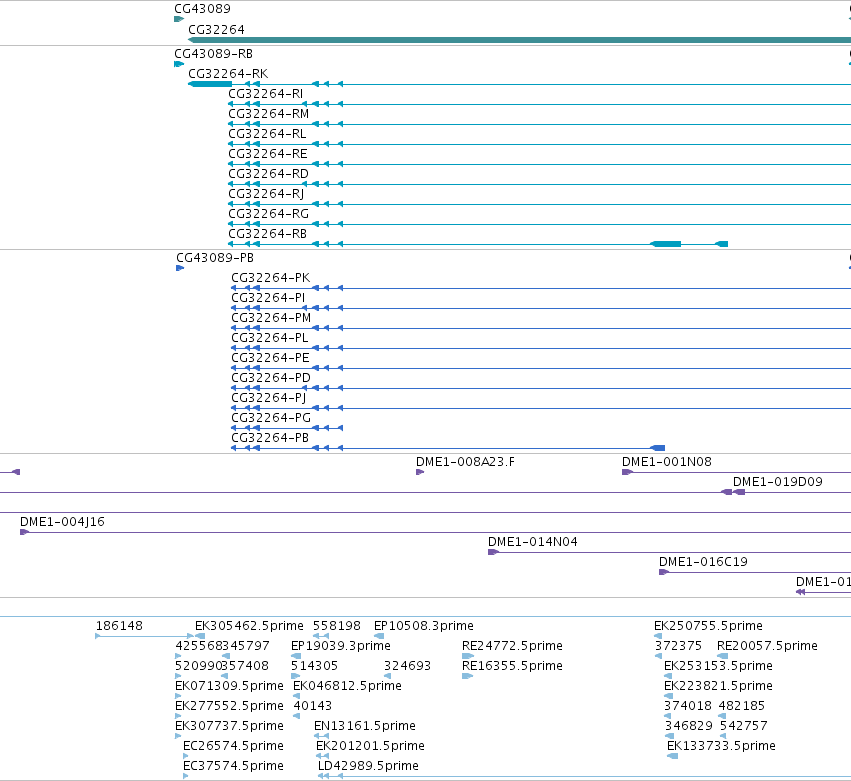Select EST EK277552.5prime

click(x=229, y=707)
